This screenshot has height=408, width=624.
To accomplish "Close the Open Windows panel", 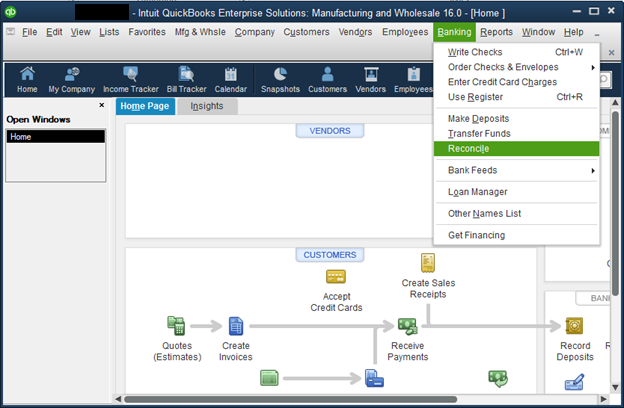I will pyautogui.click(x=101, y=105).
